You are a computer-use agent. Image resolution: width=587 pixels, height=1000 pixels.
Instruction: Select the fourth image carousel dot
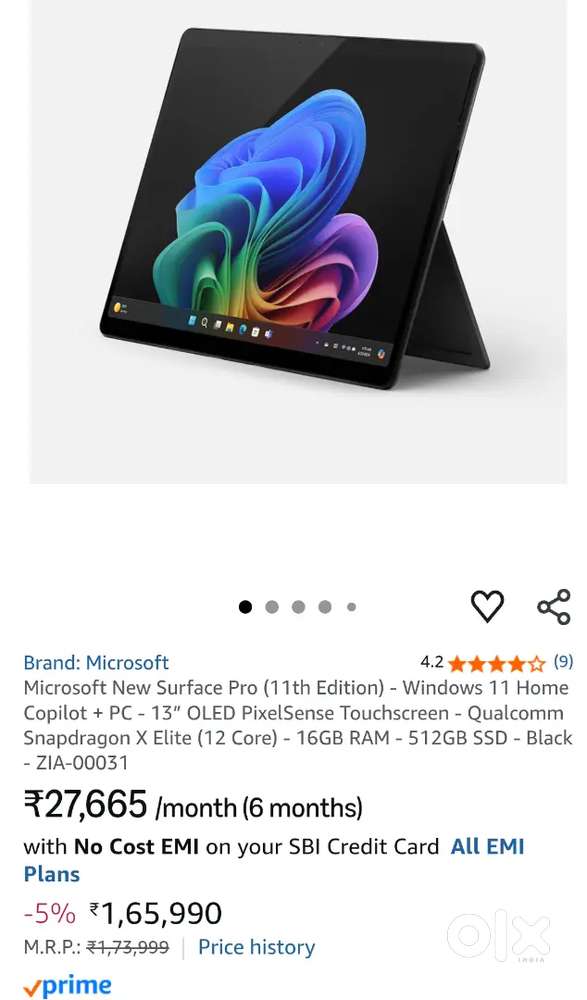tap(325, 607)
